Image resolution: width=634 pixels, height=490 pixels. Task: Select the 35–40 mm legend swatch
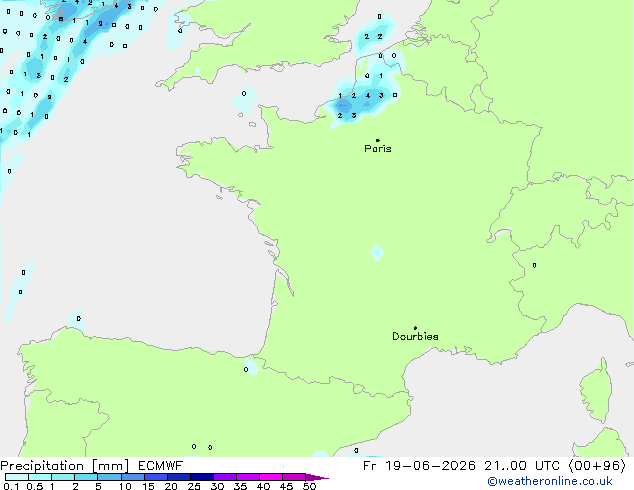tap(247, 477)
